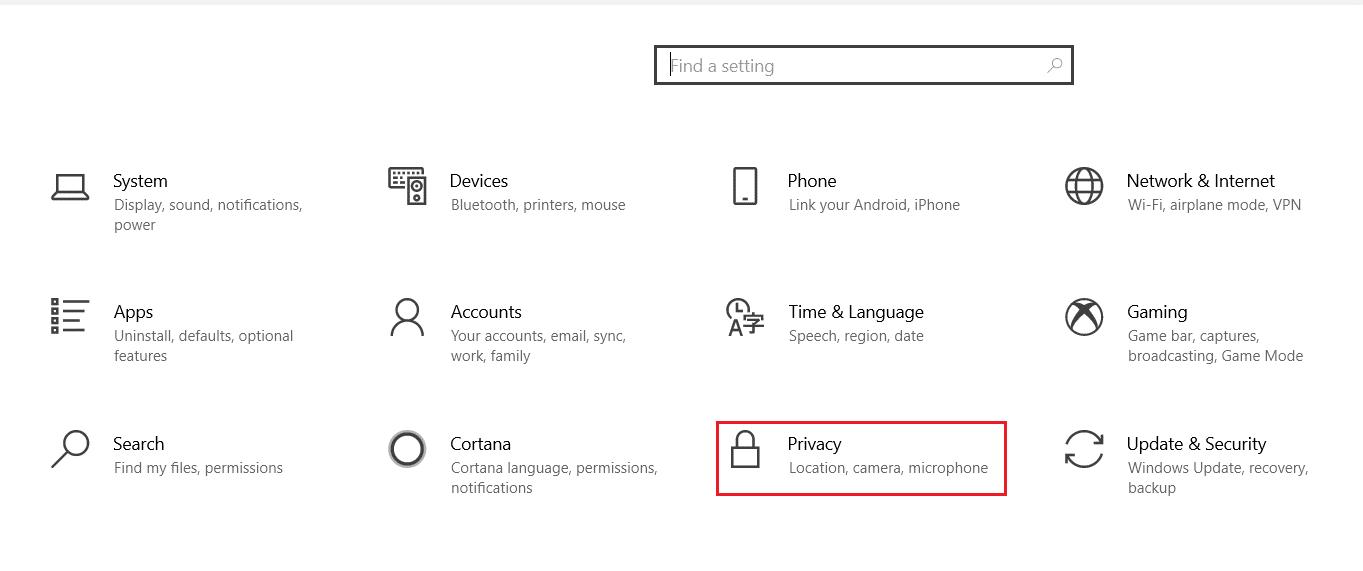The width and height of the screenshot is (1363, 571).
Task: Click the Phone handset icon
Action: (745, 186)
